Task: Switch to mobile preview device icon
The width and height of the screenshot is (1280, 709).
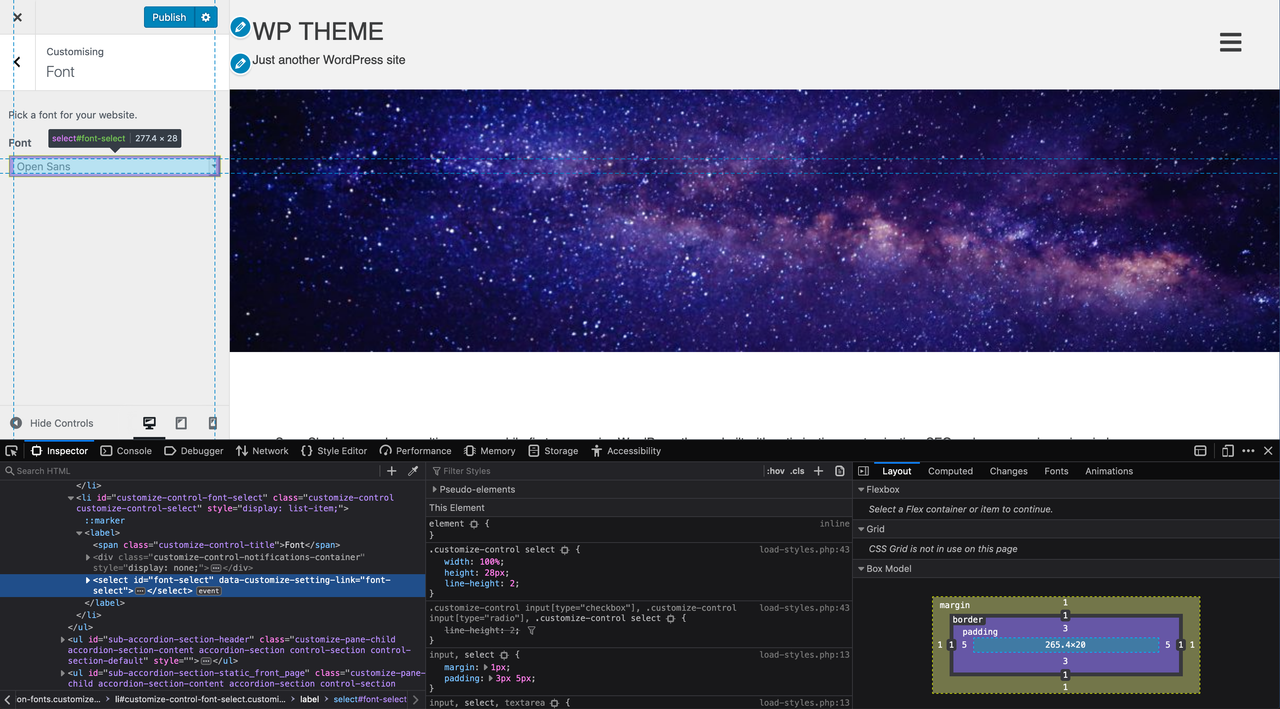Action: click(x=212, y=423)
